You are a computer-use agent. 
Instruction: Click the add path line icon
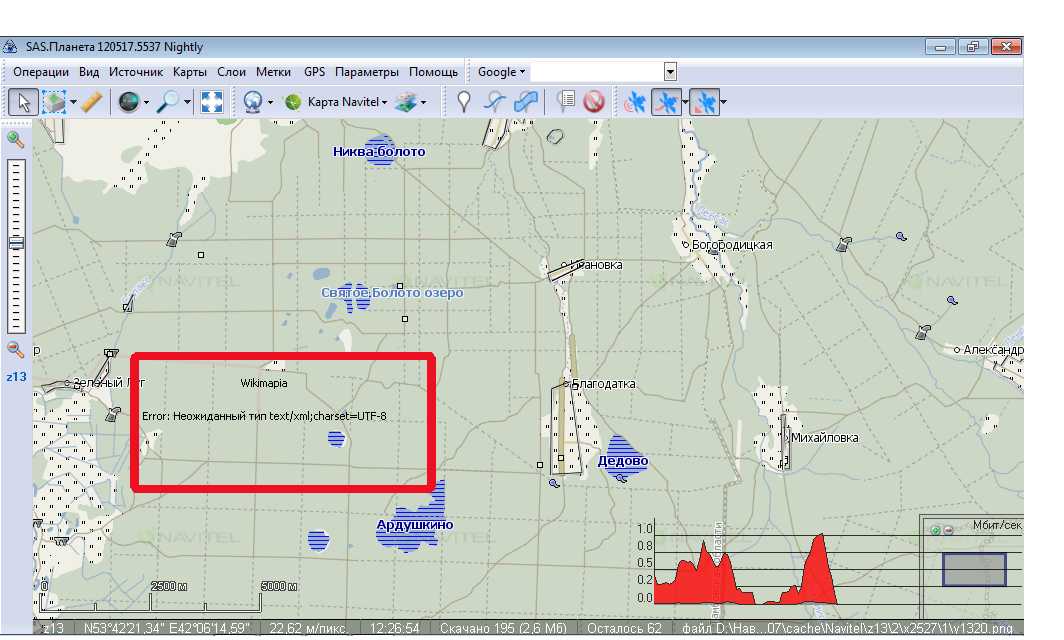point(495,102)
